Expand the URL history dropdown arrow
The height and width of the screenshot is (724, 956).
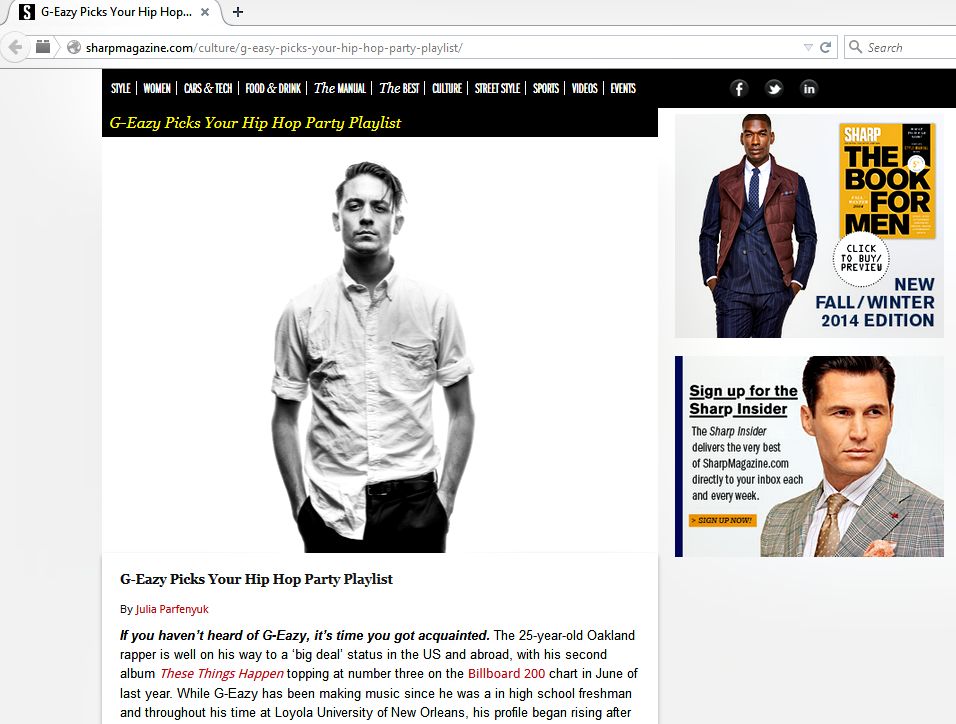click(x=808, y=48)
